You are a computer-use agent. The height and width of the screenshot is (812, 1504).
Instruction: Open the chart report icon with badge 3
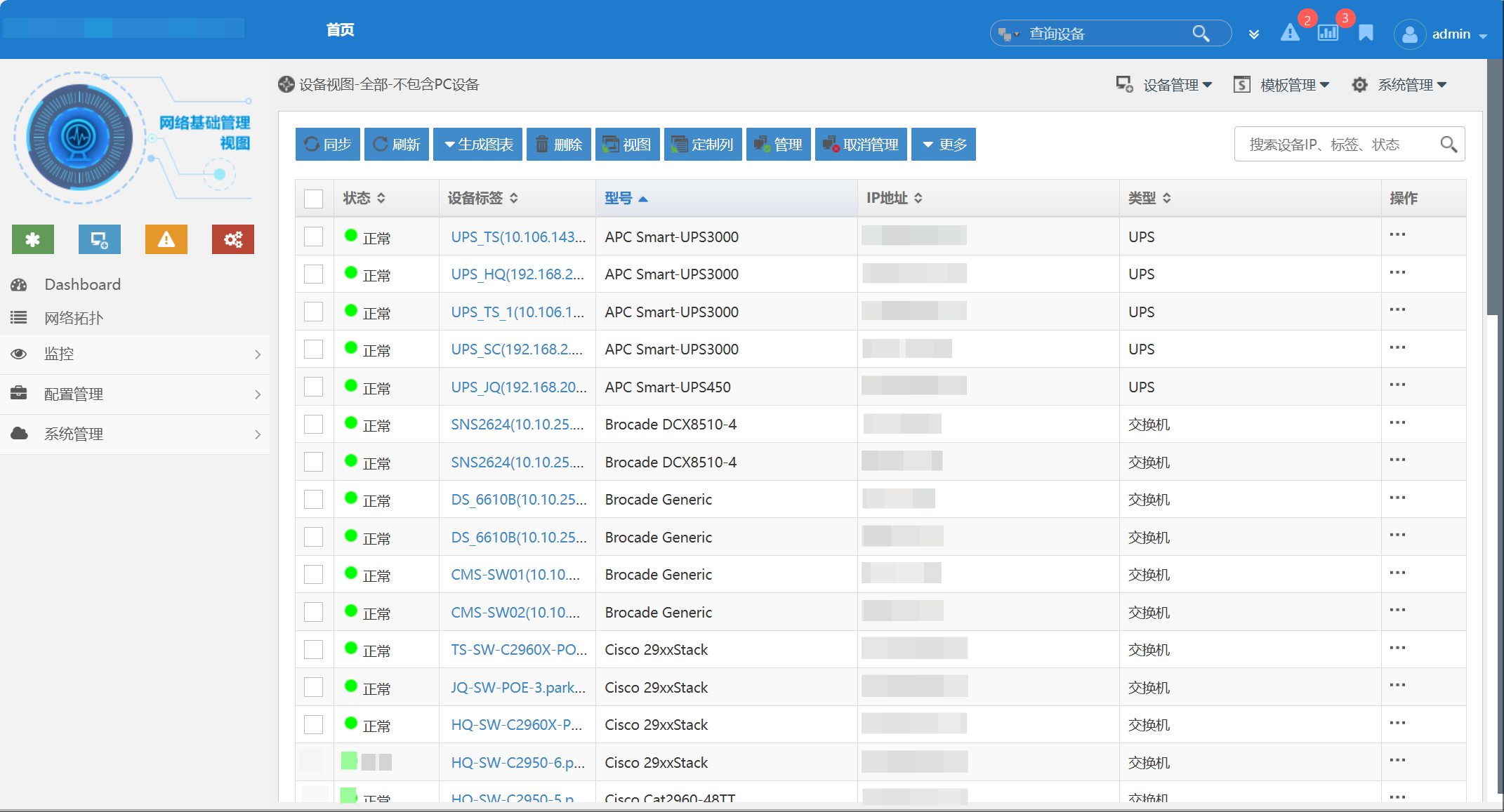(x=1328, y=33)
